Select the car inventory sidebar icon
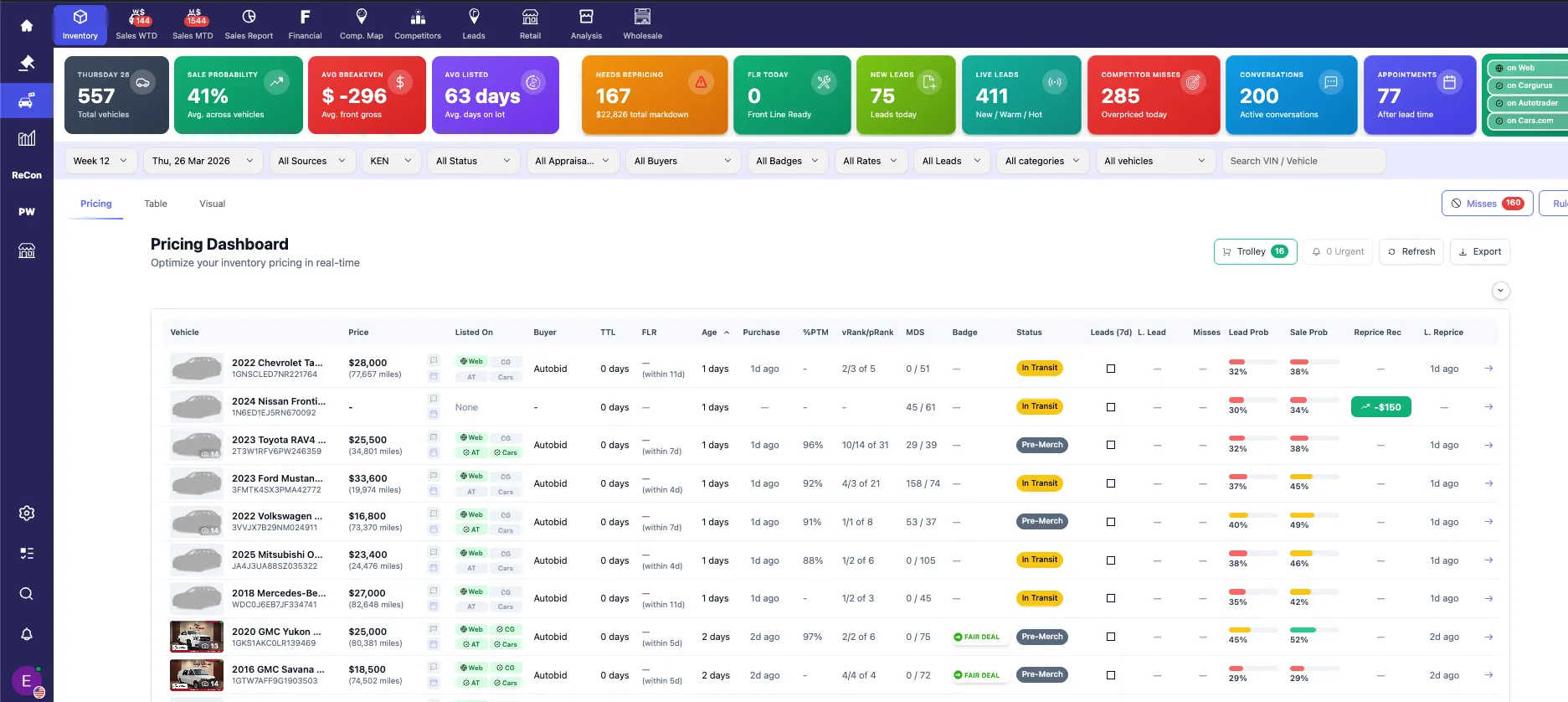1568x702 pixels. coord(27,101)
